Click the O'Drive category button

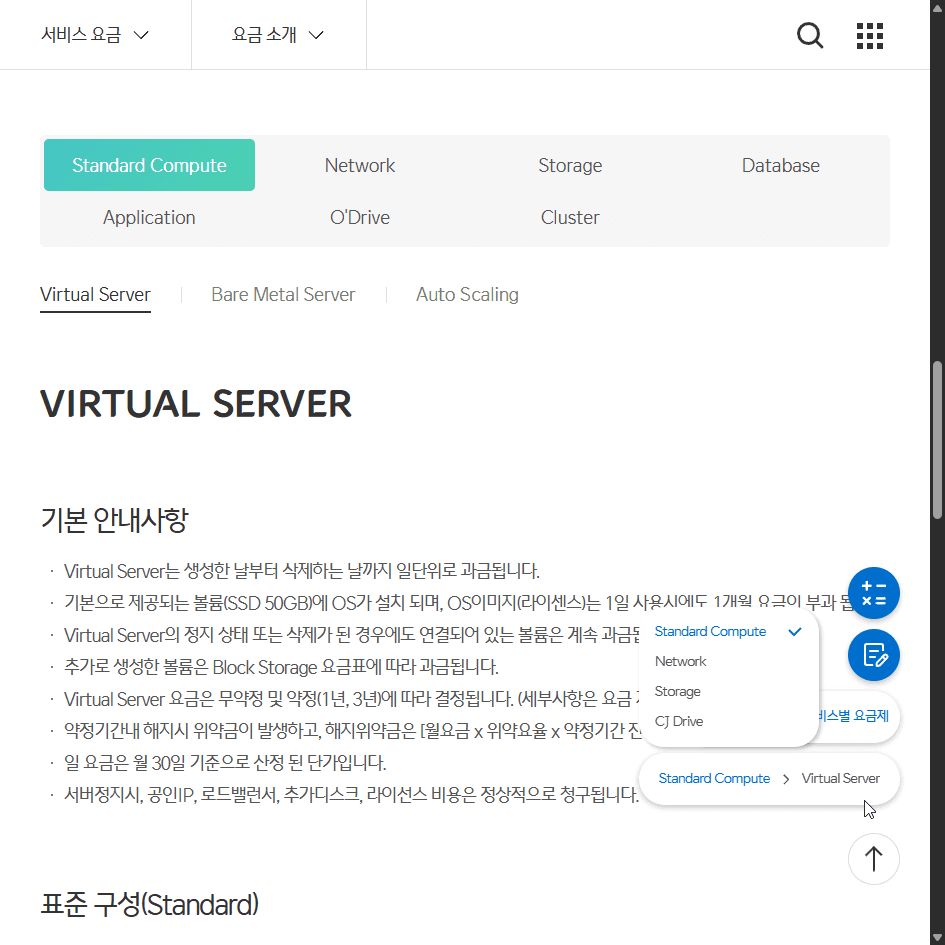360,217
